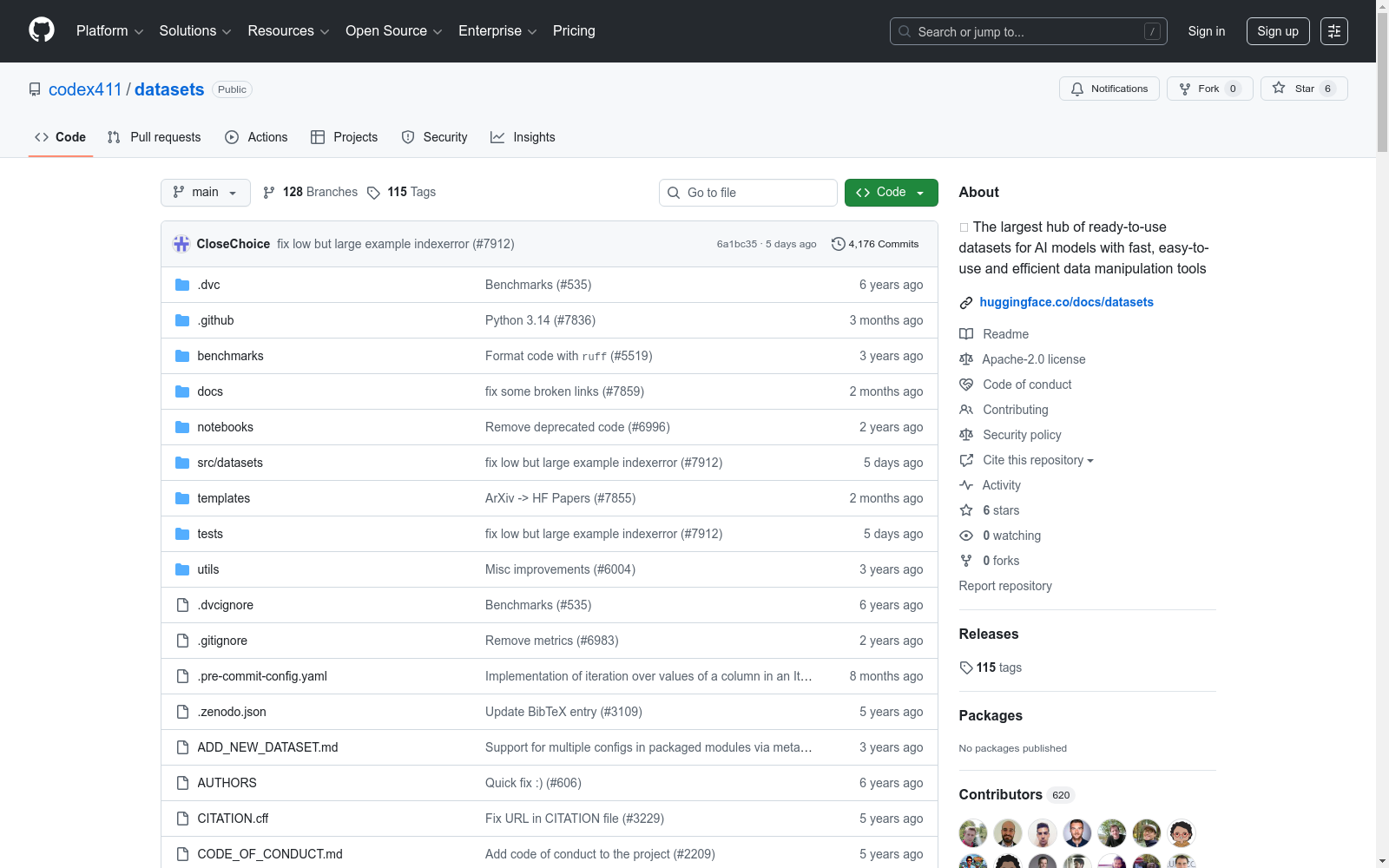
Task: Open commit message Python 3.14 (#7836)
Action: 540,320
